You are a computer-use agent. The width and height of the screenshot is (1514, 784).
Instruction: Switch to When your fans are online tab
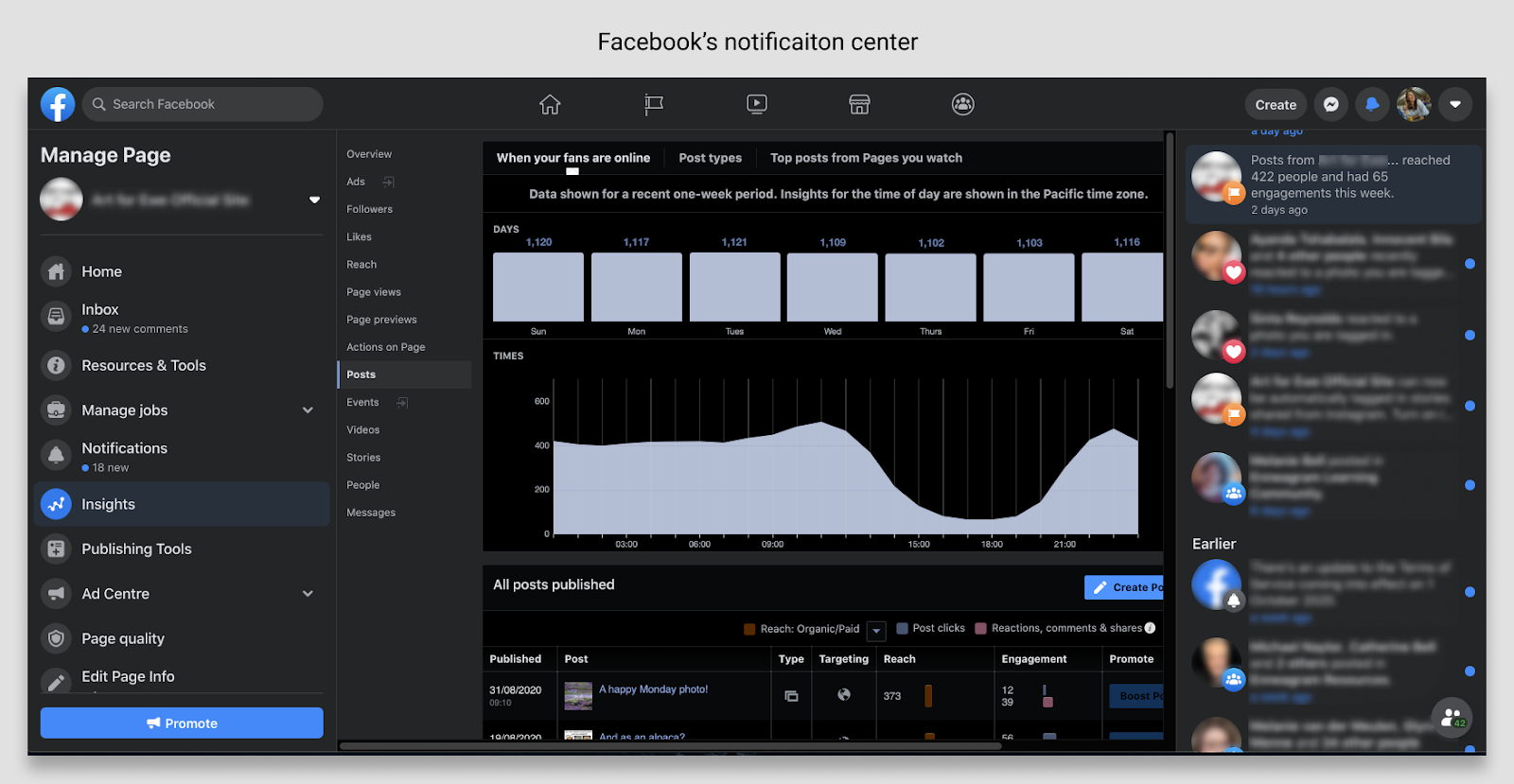pos(573,158)
